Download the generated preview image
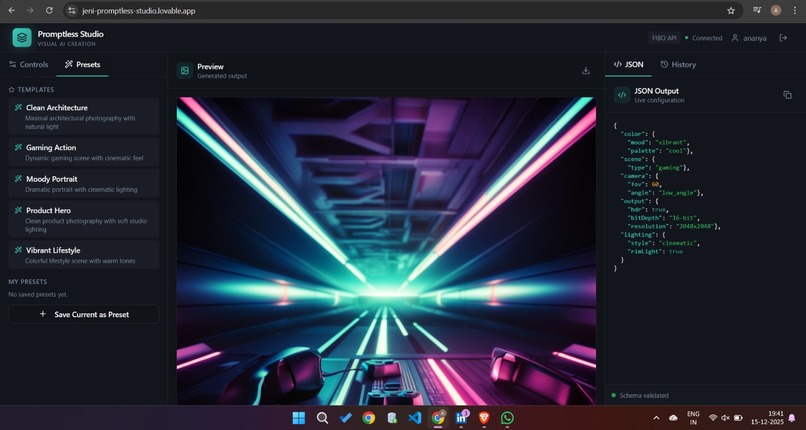Screen dimensions: 806x430 pos(585,71)
